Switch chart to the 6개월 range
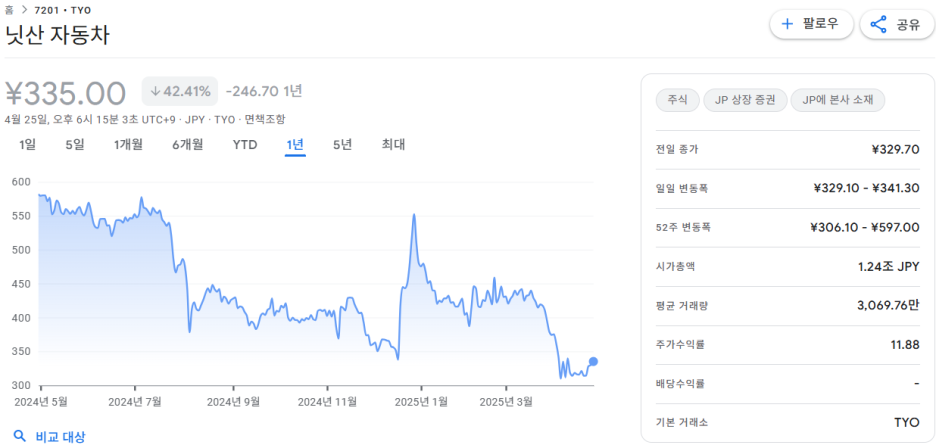Image resolution: width=936 pixels, height=445 pixels. click(x=187, y=145)
